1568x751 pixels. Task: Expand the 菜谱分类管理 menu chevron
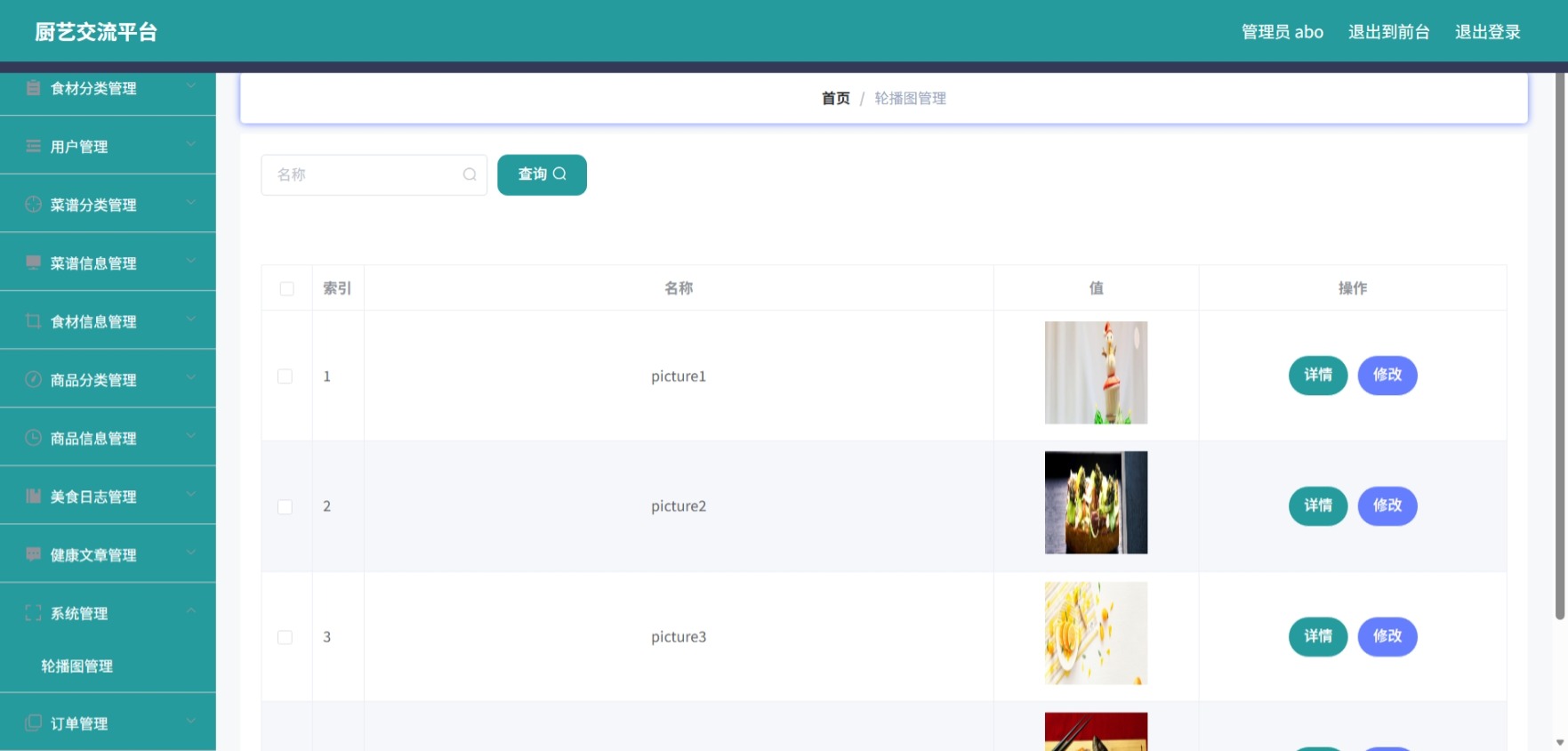190,202
